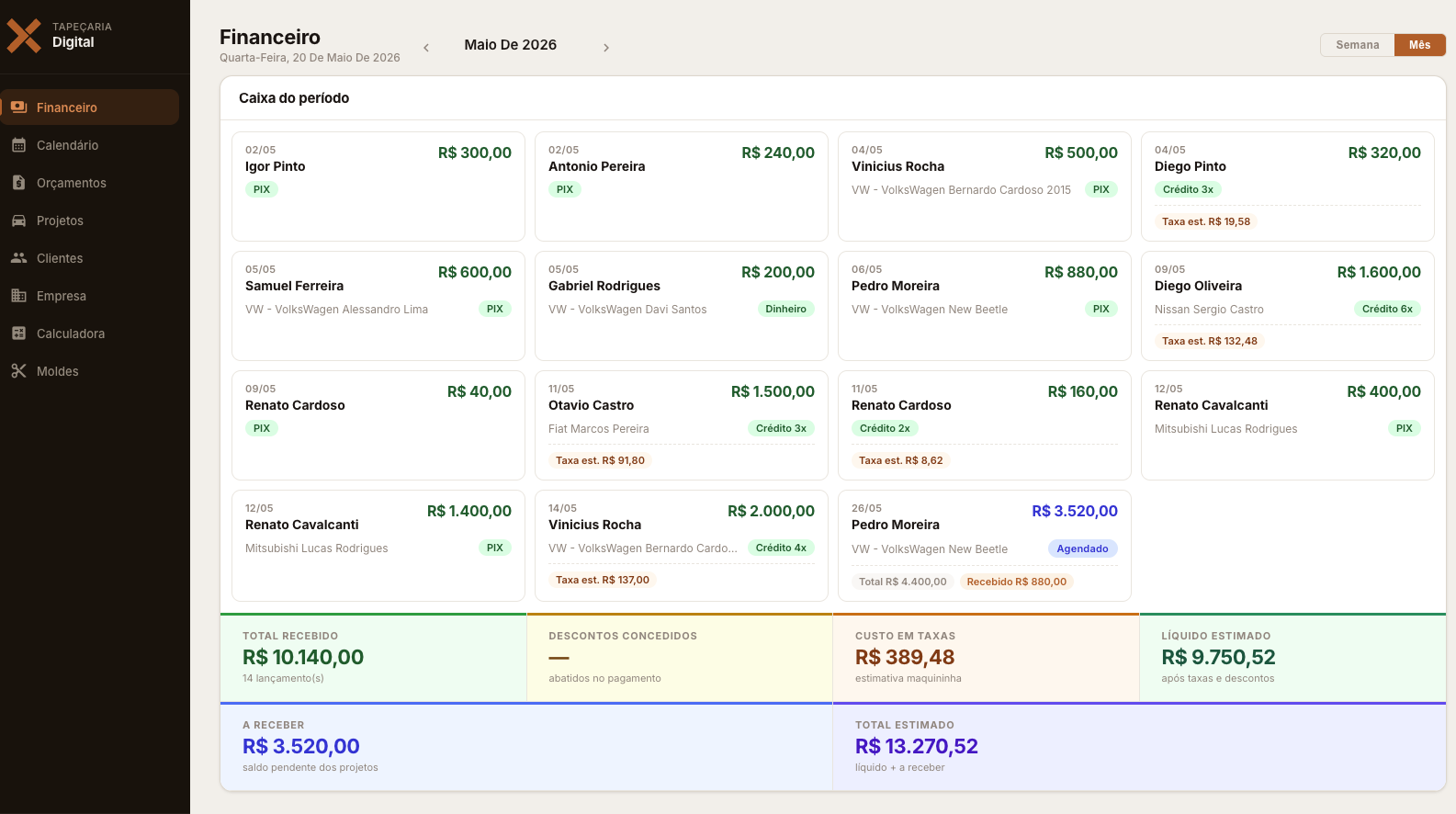Viewport: 1456px width, 814px height.
Task: Click the Projetos car icon
Action: click(x=18, y=220)
